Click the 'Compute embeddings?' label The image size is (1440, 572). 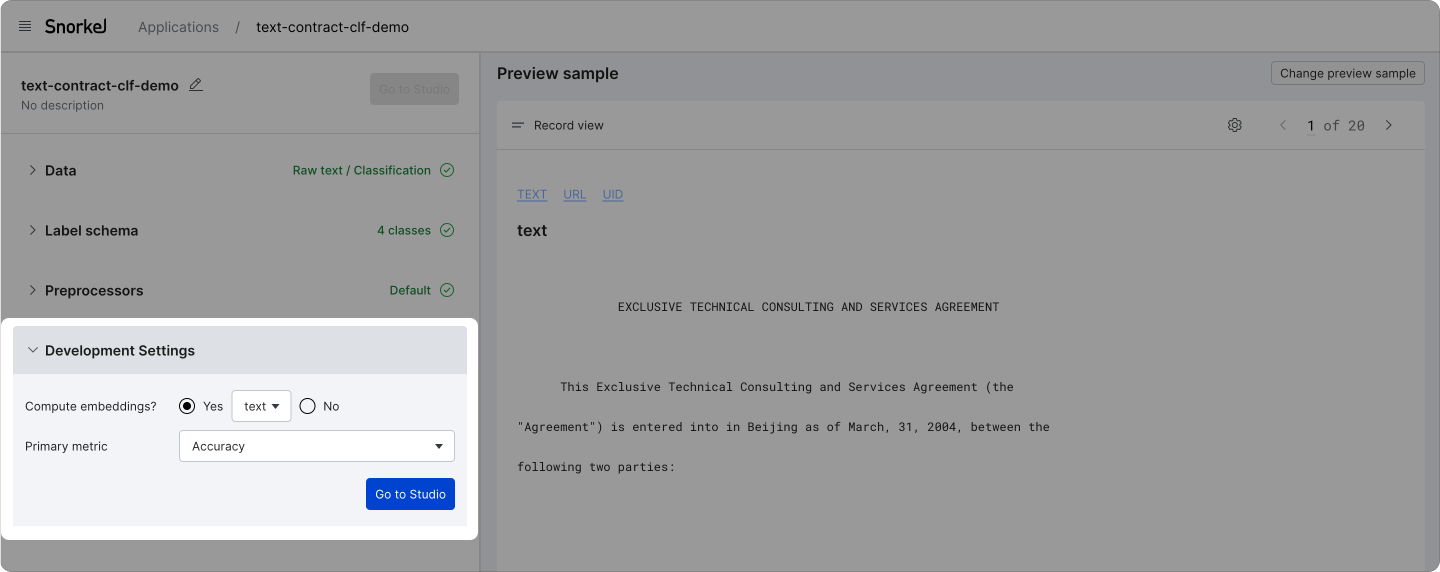tap(91, 406)
